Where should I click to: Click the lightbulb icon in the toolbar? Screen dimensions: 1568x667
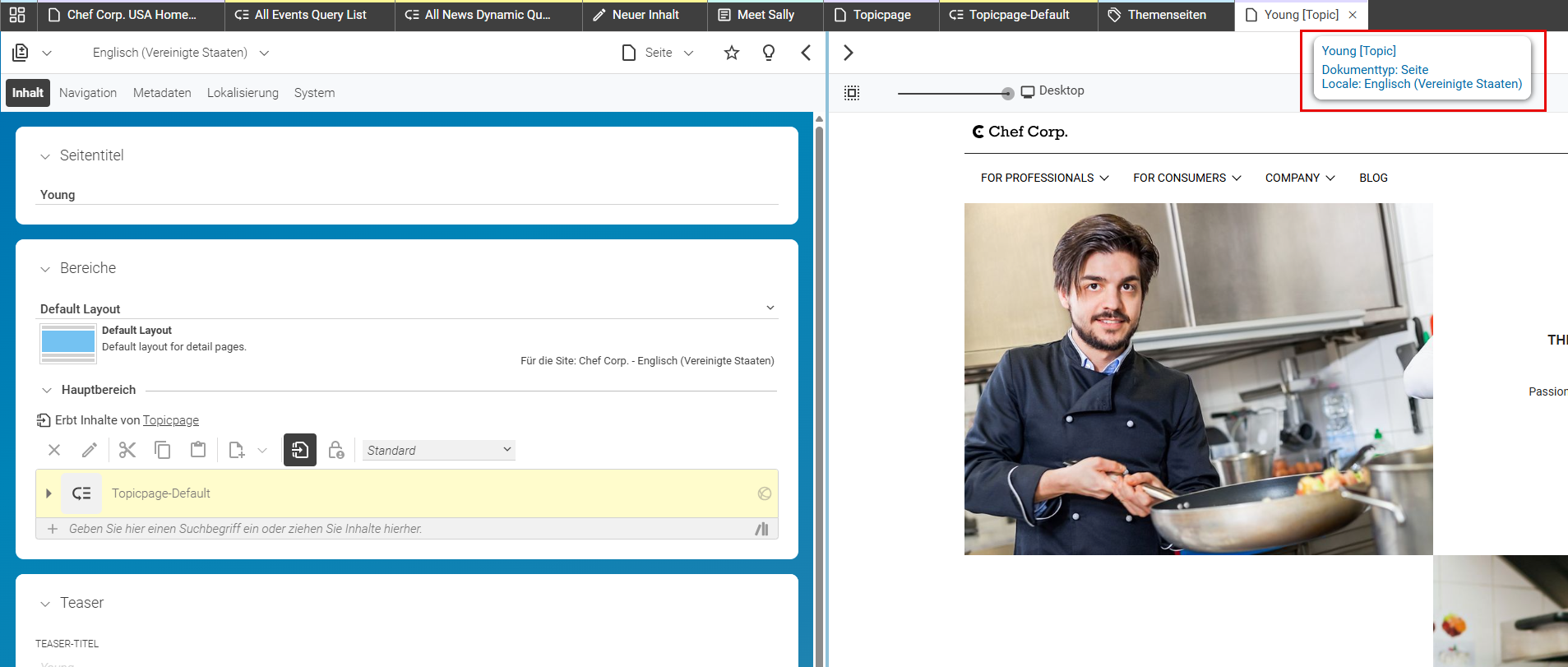pos(769,53)
